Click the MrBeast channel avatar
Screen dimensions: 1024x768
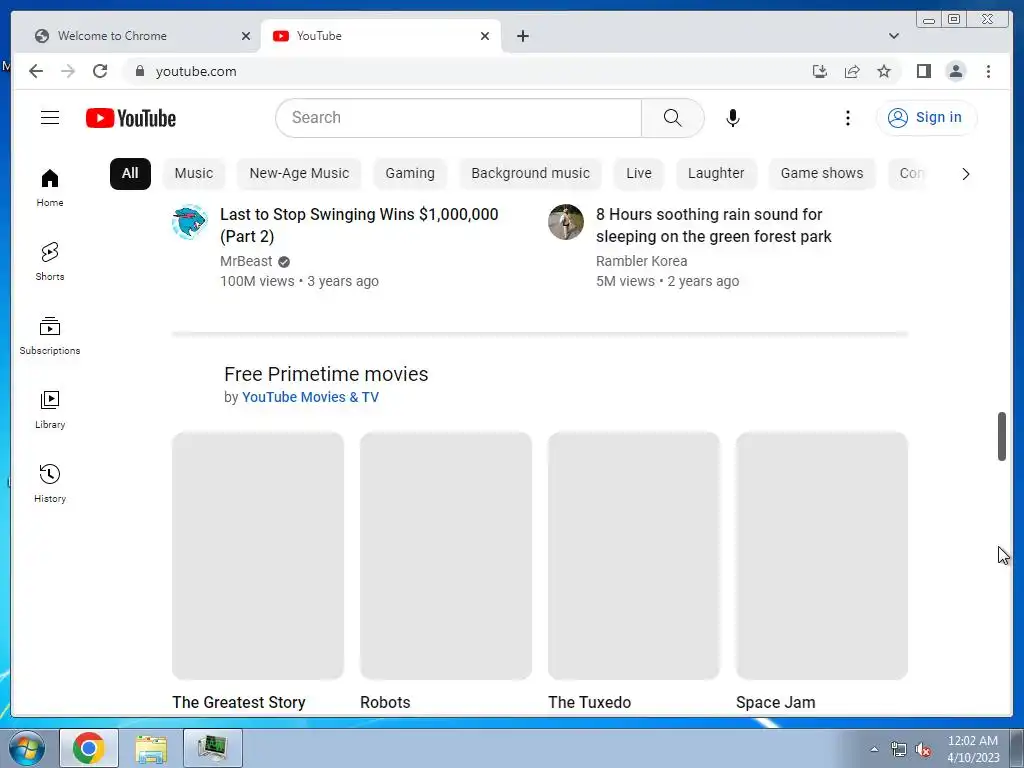point(190,222)
